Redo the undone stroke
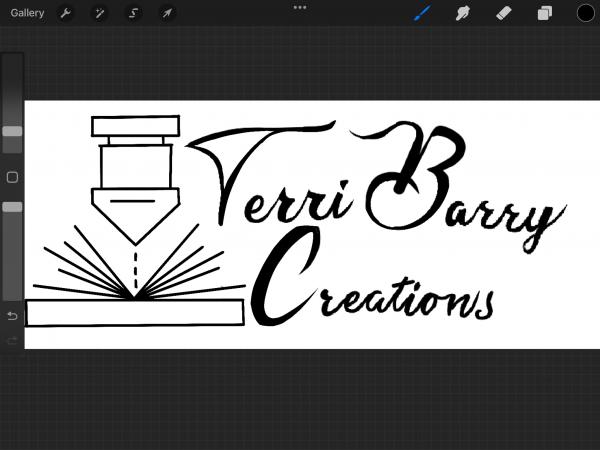The image size is (600, 450). point(12,340)
